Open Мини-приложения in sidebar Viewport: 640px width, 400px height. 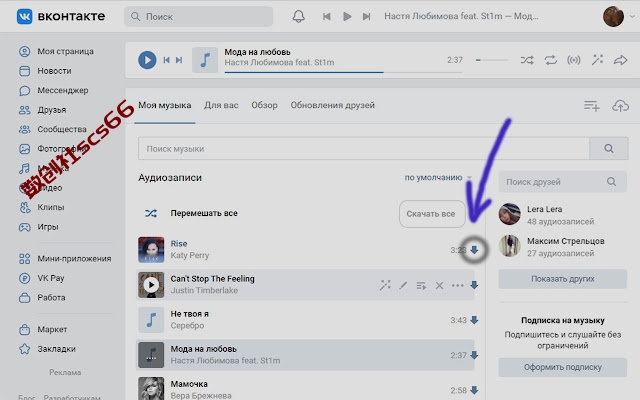click(x=65, y=259)
